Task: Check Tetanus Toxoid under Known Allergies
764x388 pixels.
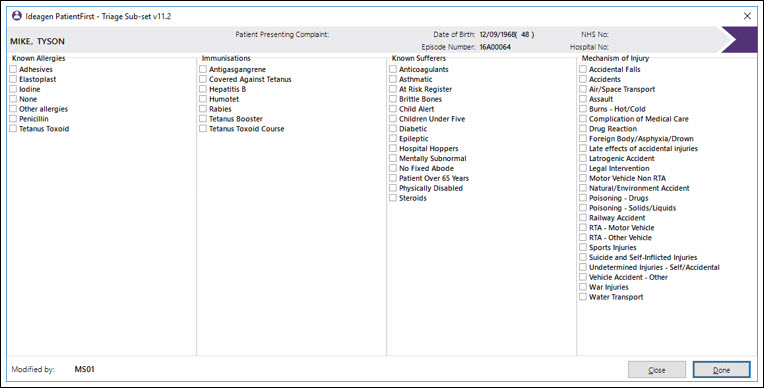Action: pos(13,129)
